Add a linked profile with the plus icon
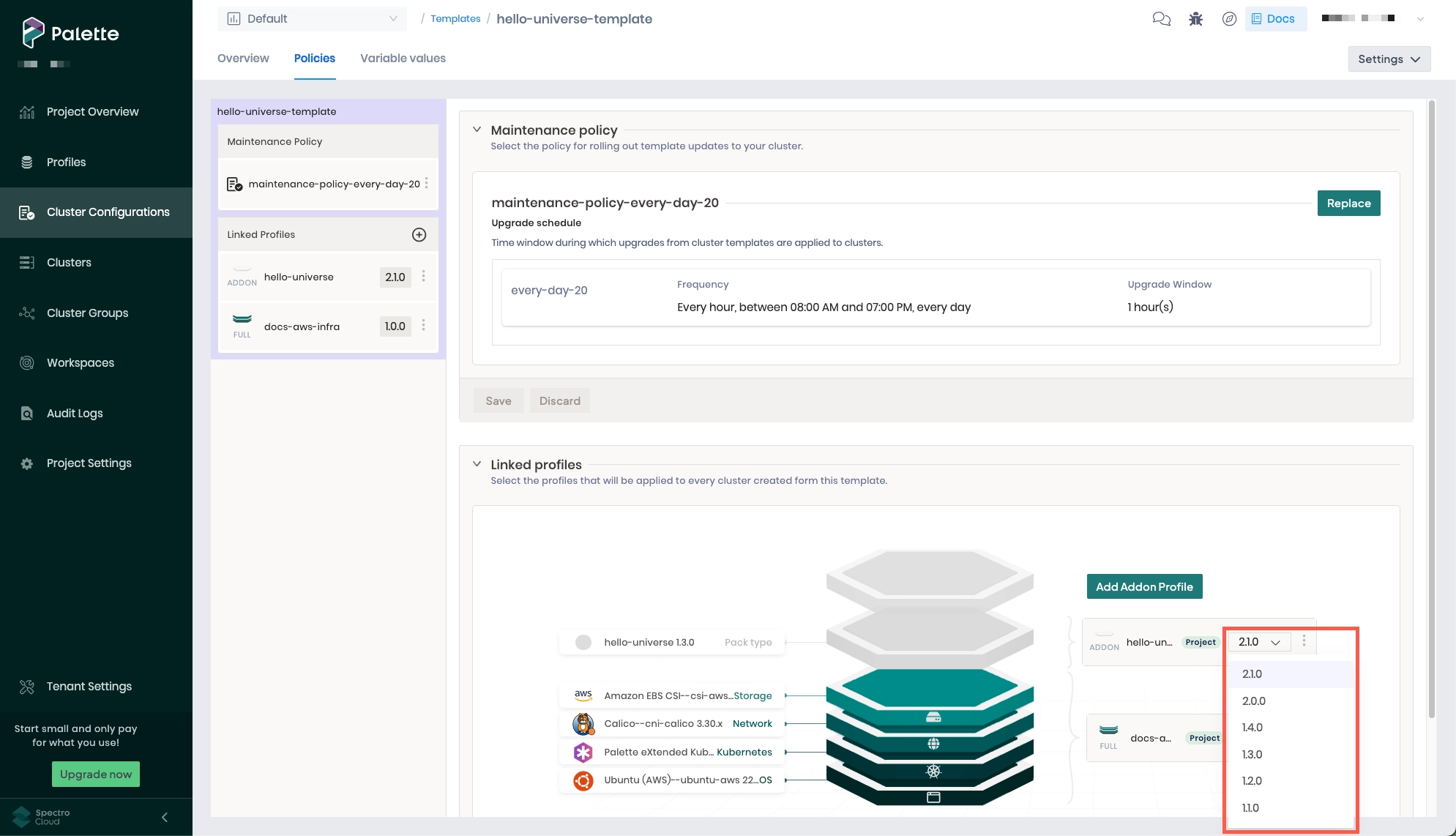Viewport: 1456px width, 836px height. (419, 234)
